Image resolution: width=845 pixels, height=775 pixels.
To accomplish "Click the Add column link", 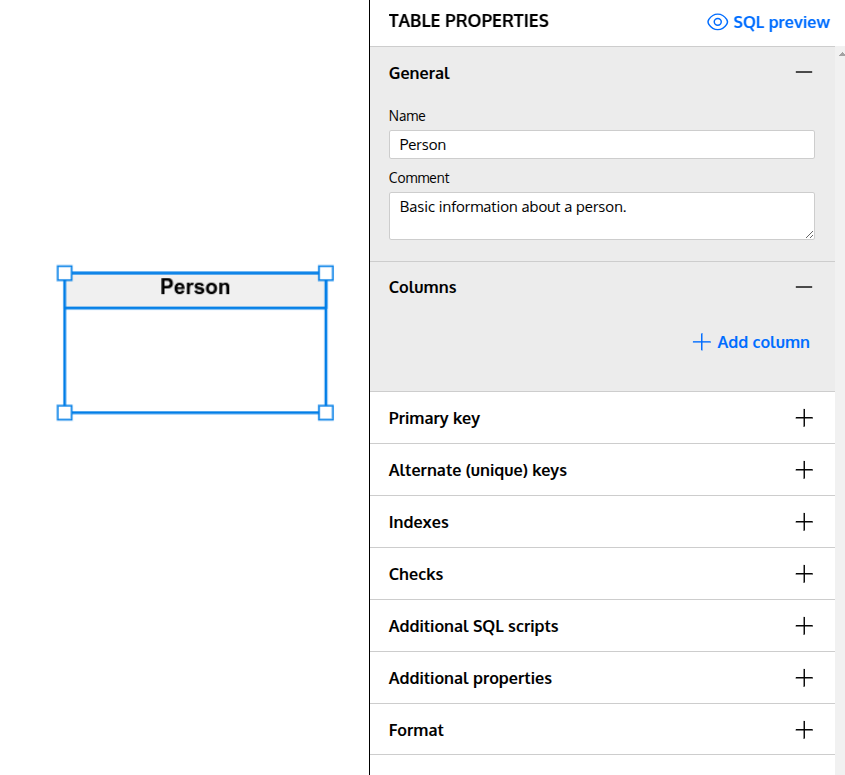I will point(763,342).
